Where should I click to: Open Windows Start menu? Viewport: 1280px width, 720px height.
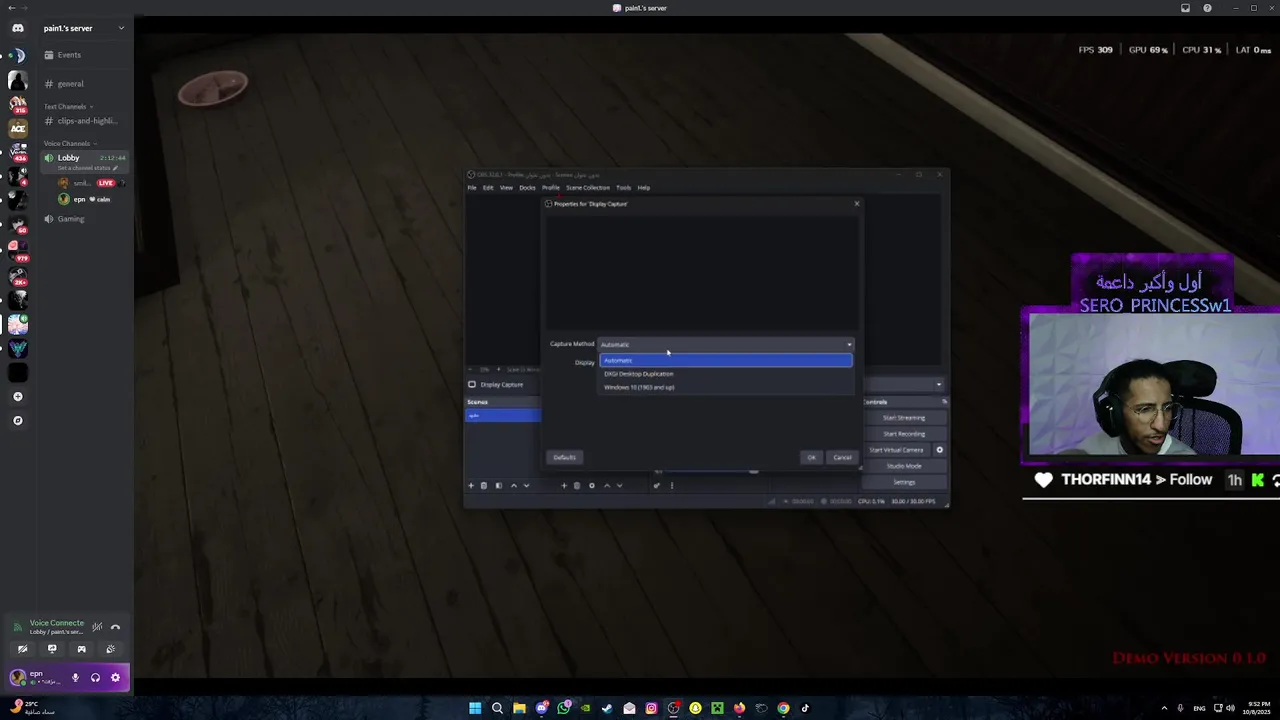coord(475,708)
